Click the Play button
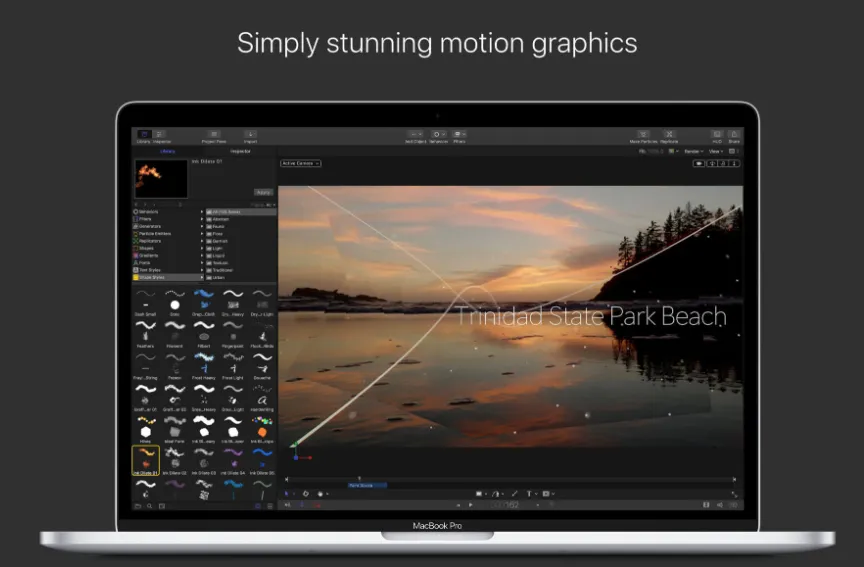This screenshot has height=567, width=864. pos(471,505)
